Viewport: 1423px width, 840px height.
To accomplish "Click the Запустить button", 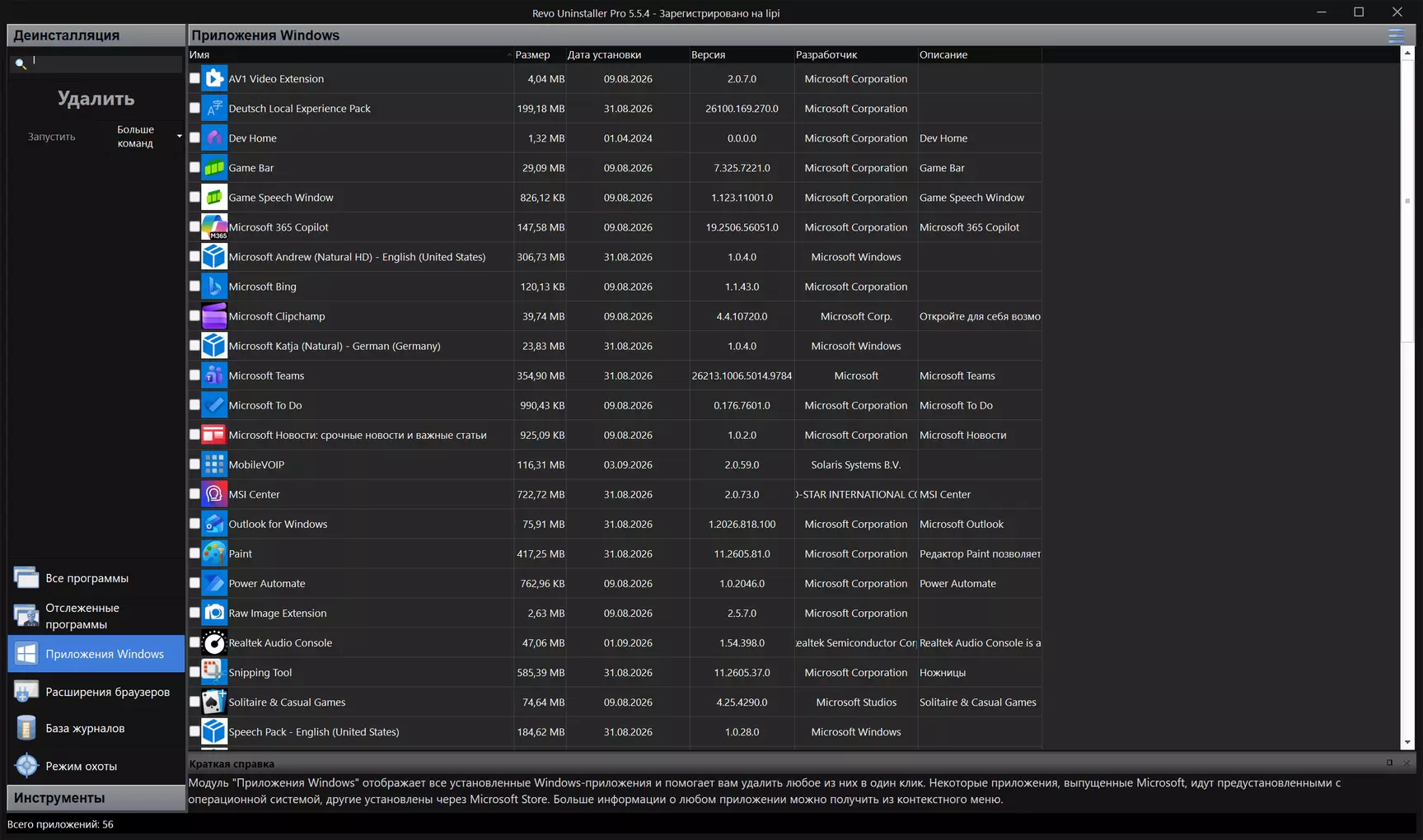I will click(51, 137).
